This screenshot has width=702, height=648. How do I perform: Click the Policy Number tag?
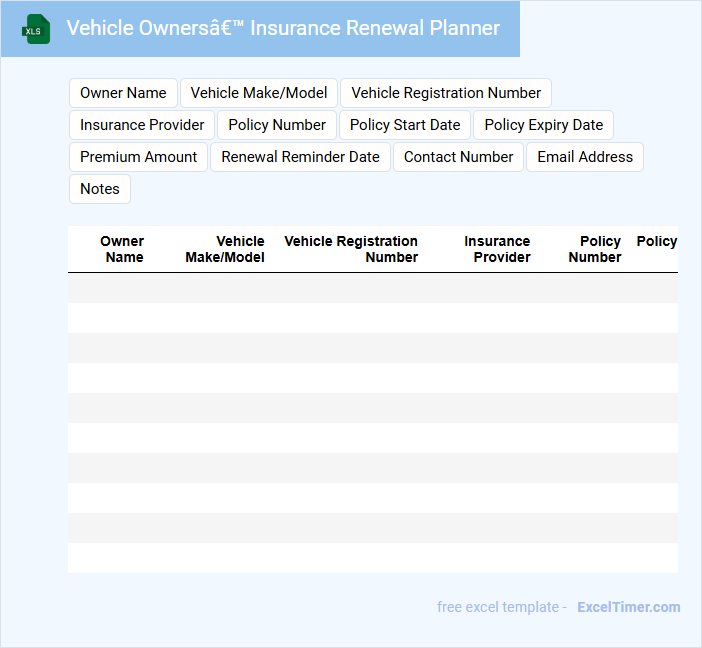pos(277,125)
